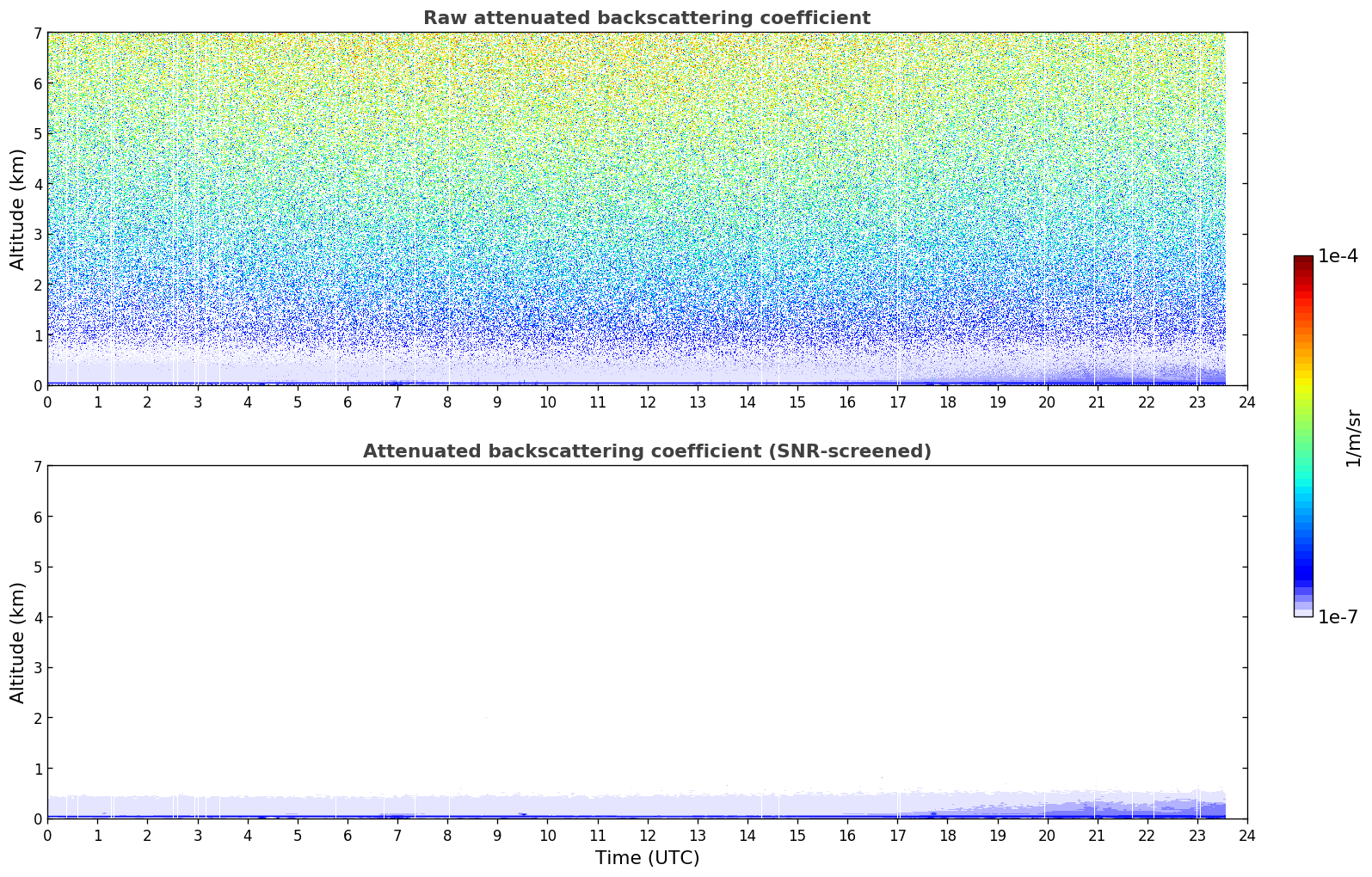This screenshot has height=877, width=1372.
Task: Click the dark red top of colorbar
Action: point(1302,261)
